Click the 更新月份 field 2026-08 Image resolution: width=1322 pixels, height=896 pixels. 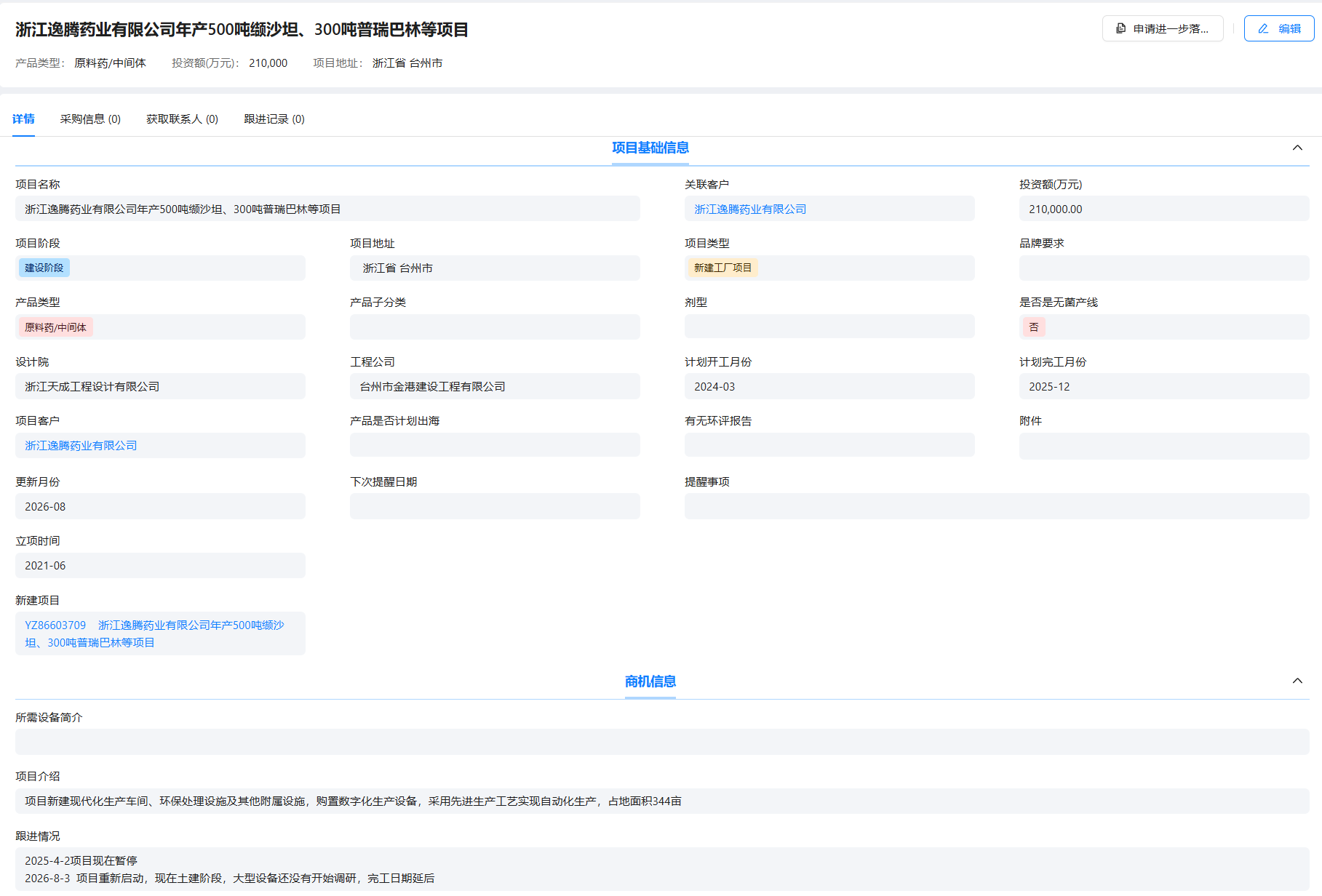pyautogui.click(x=160, y=506)
